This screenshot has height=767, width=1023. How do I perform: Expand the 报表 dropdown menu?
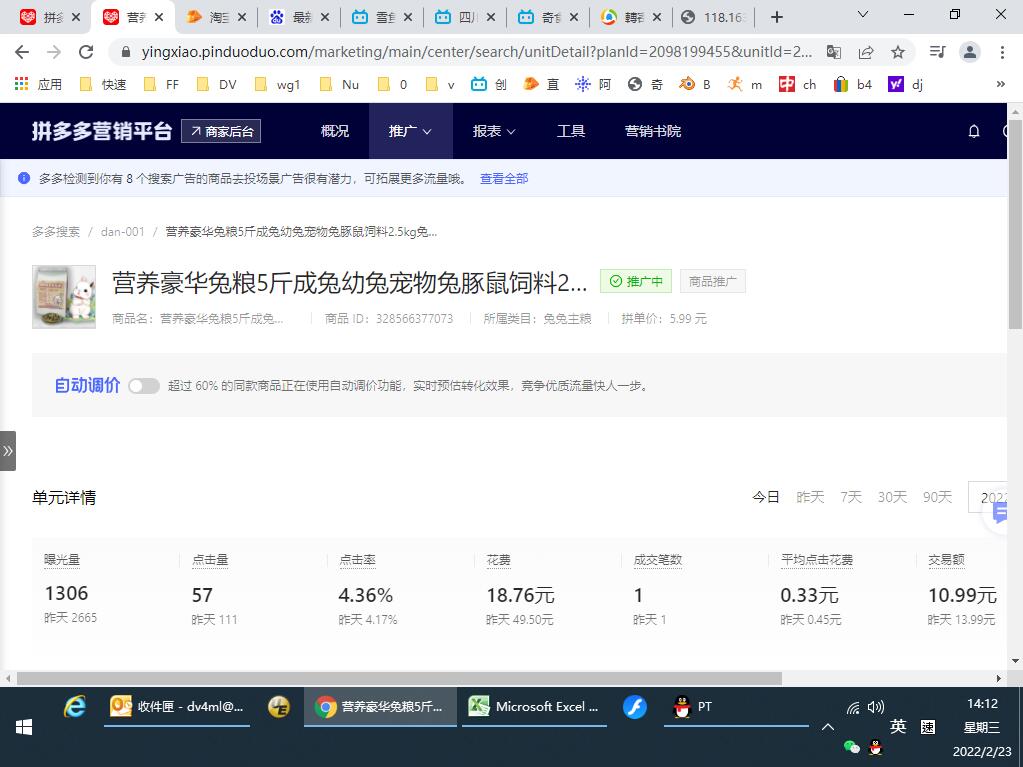tap(494, 131)
